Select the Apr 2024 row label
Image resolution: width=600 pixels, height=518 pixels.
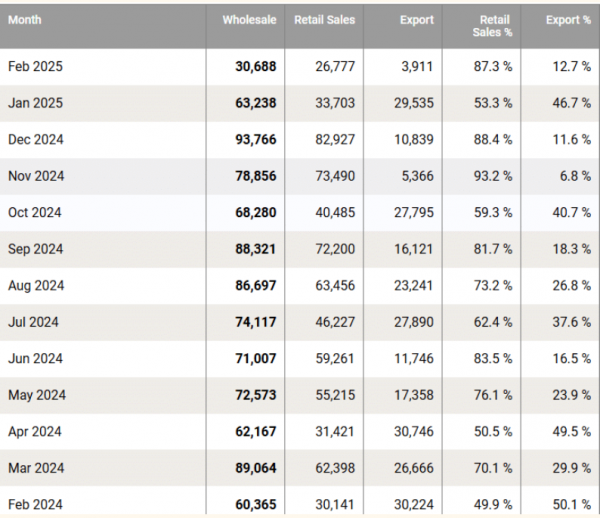35,431
